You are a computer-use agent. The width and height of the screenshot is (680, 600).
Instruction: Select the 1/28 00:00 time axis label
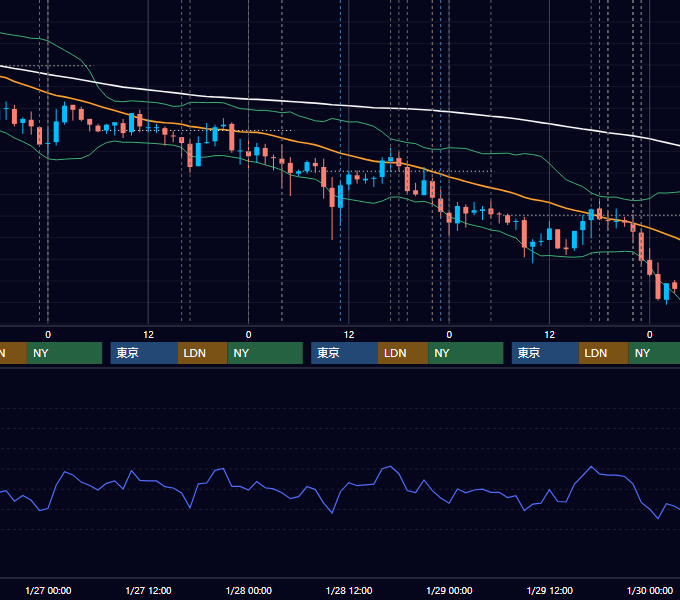(x=248, y=590)
